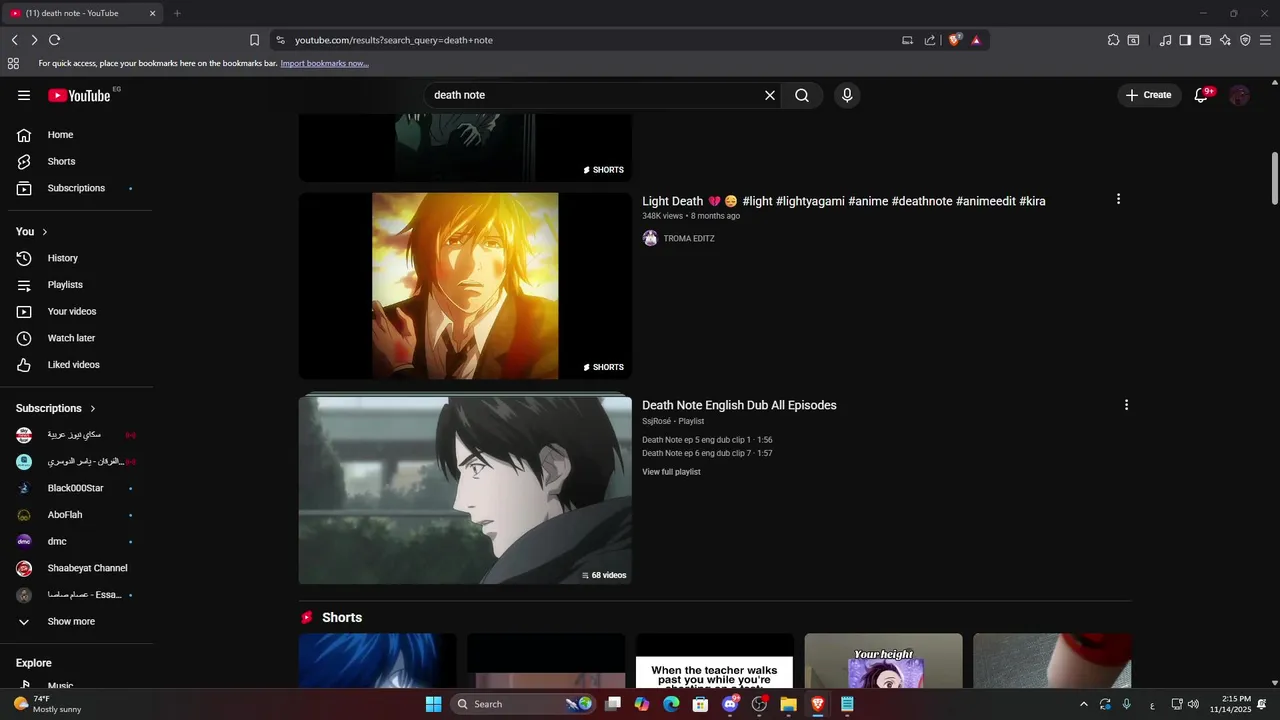Start voice search with microphone icon
Screen dimensions: 1280x720
(x=847, y=95)
